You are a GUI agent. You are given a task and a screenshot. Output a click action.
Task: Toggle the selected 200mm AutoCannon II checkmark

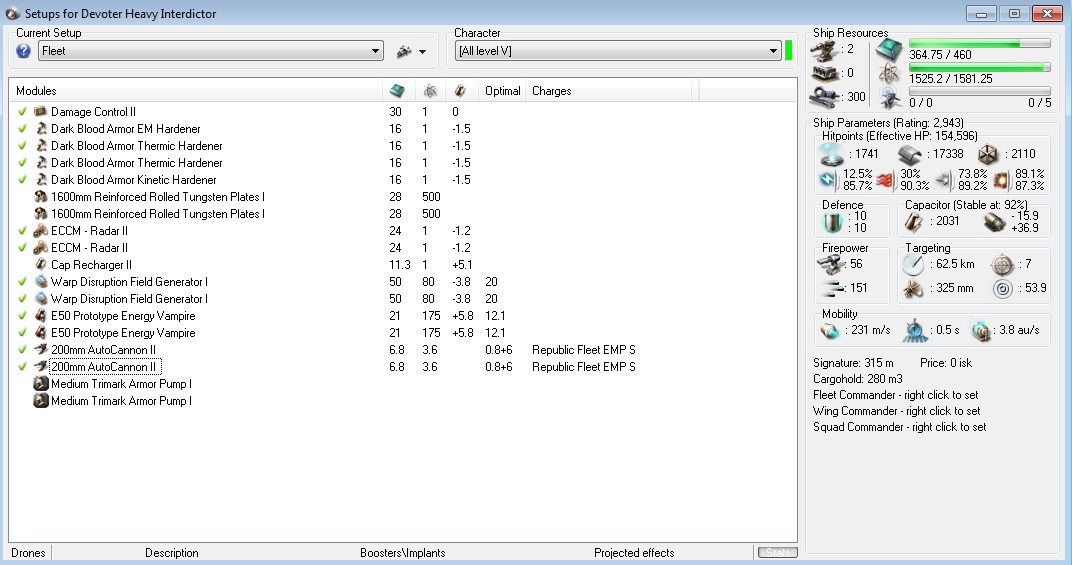click(x=23, y=367)
